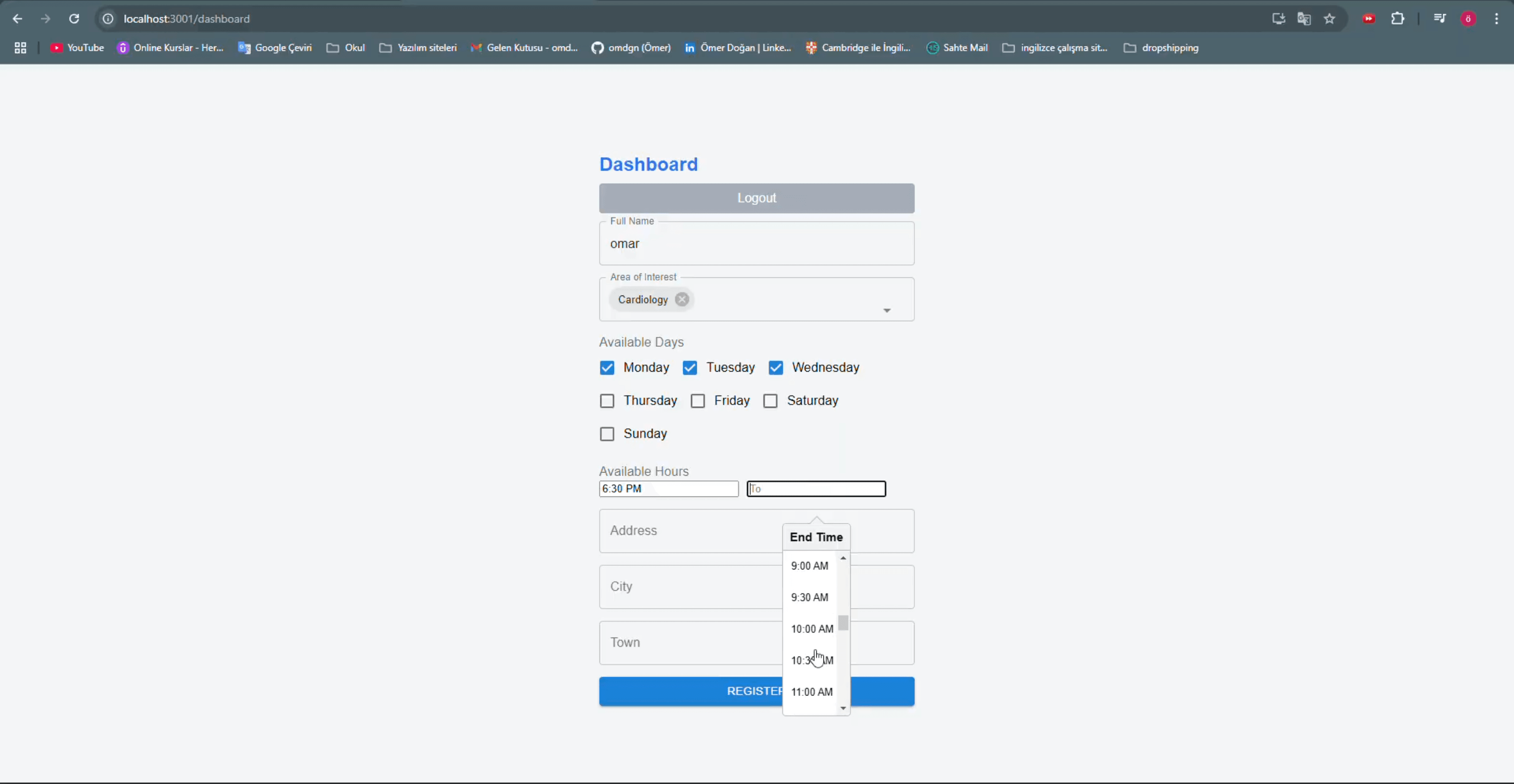Viewport: 1514px width, 784px height.
Task: Remove the Cardiology chip with X icon
Action: point(682,300)
